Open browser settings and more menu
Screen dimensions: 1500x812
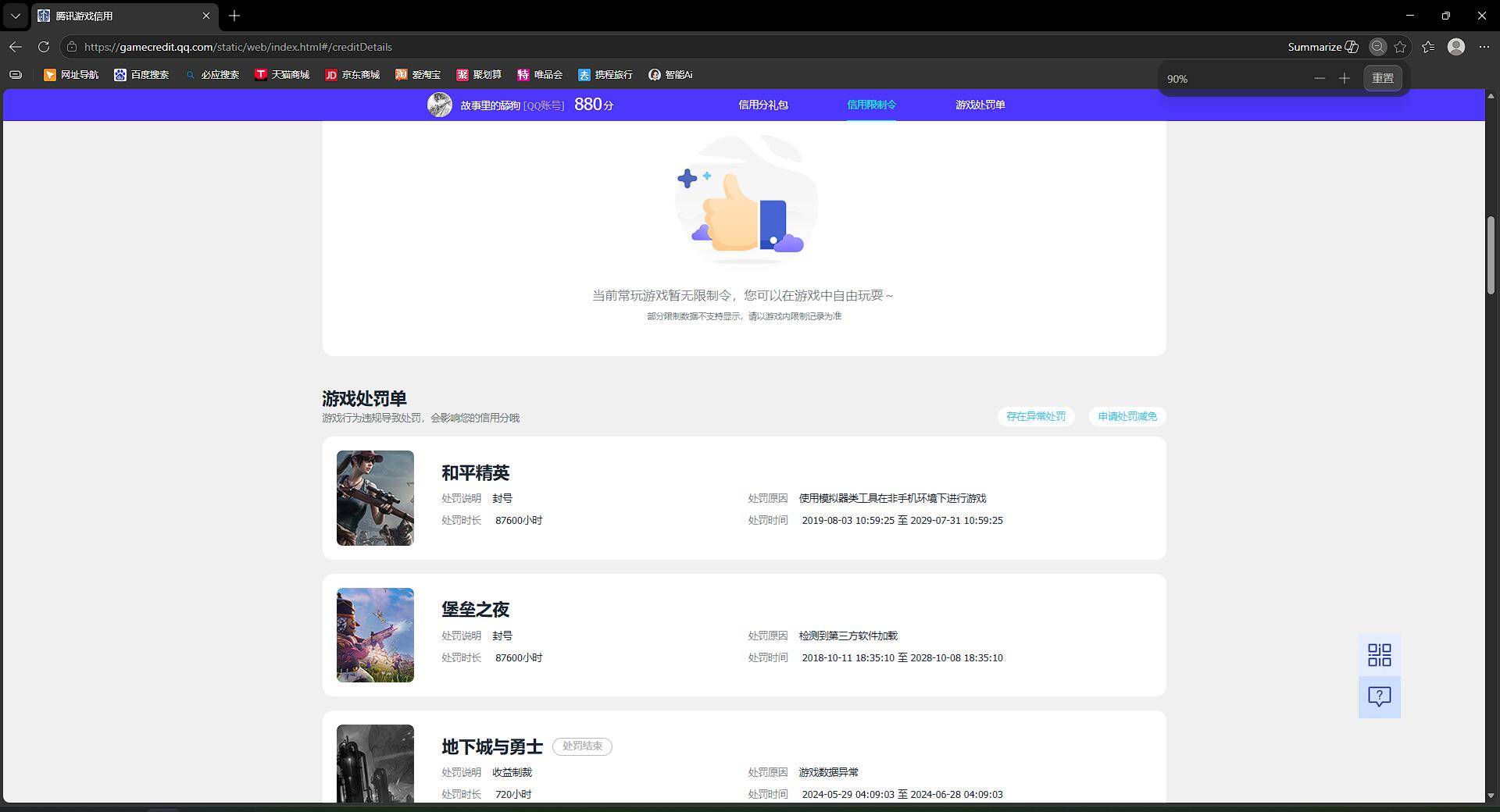[x=1484, y=47]
